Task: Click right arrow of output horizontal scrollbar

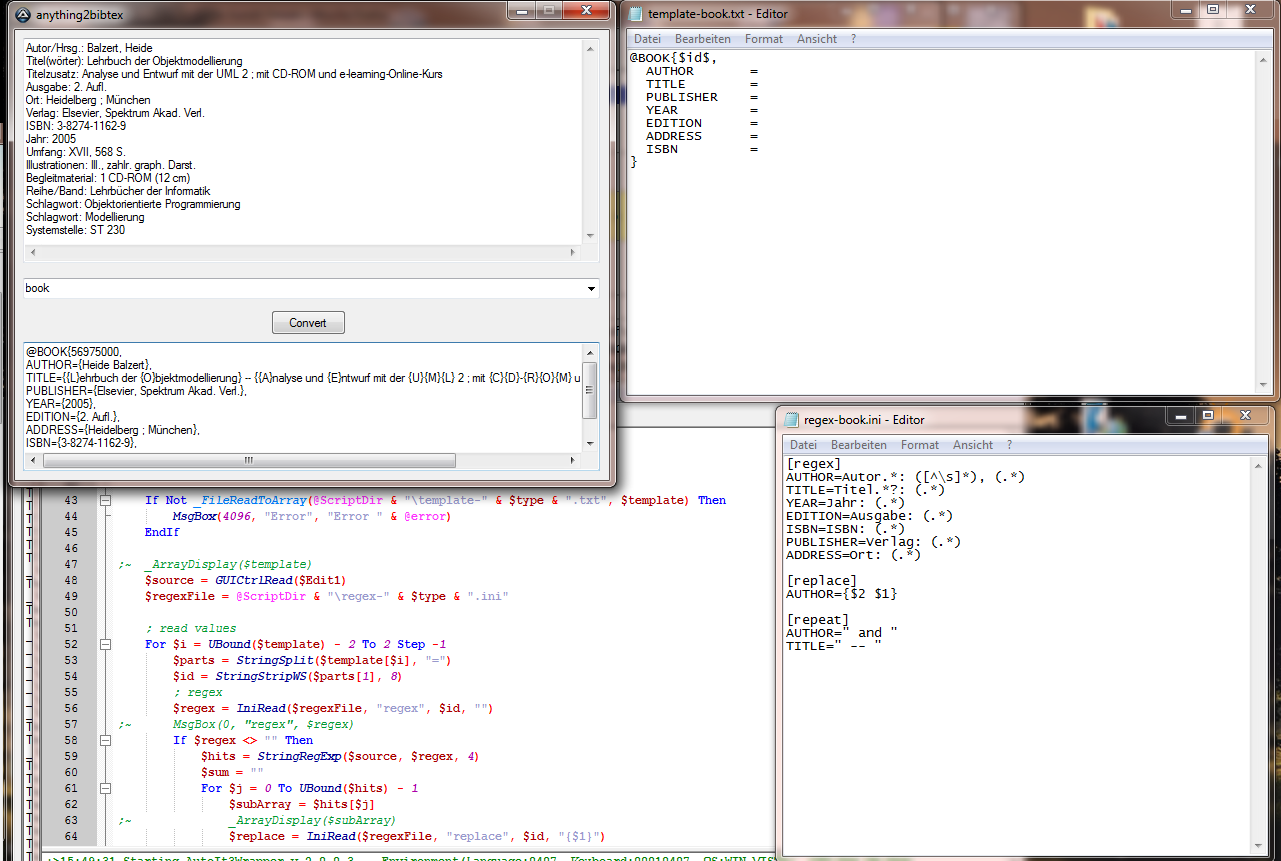Action: tap(573, 461)
